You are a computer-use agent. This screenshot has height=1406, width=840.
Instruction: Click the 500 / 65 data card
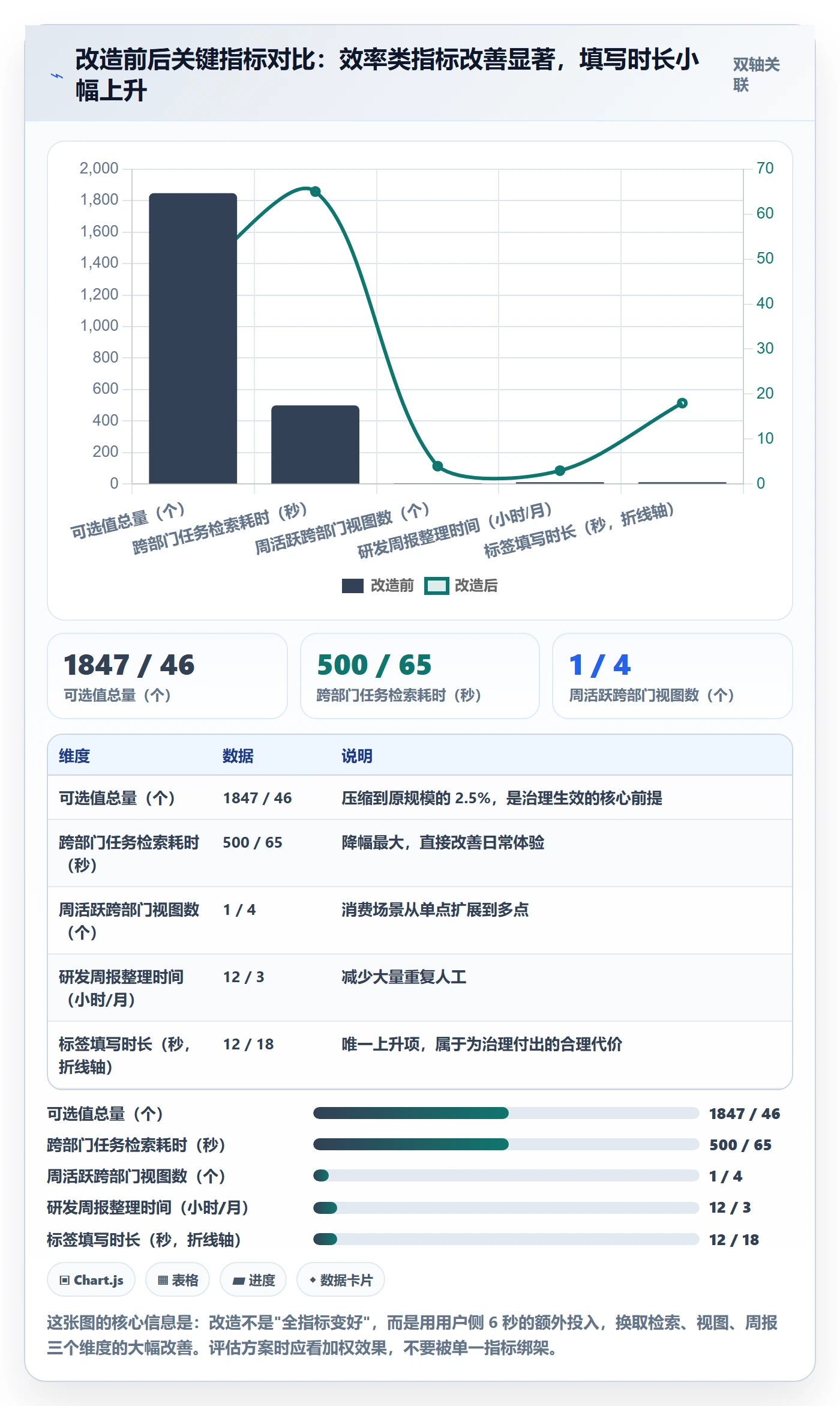(420, 676)
